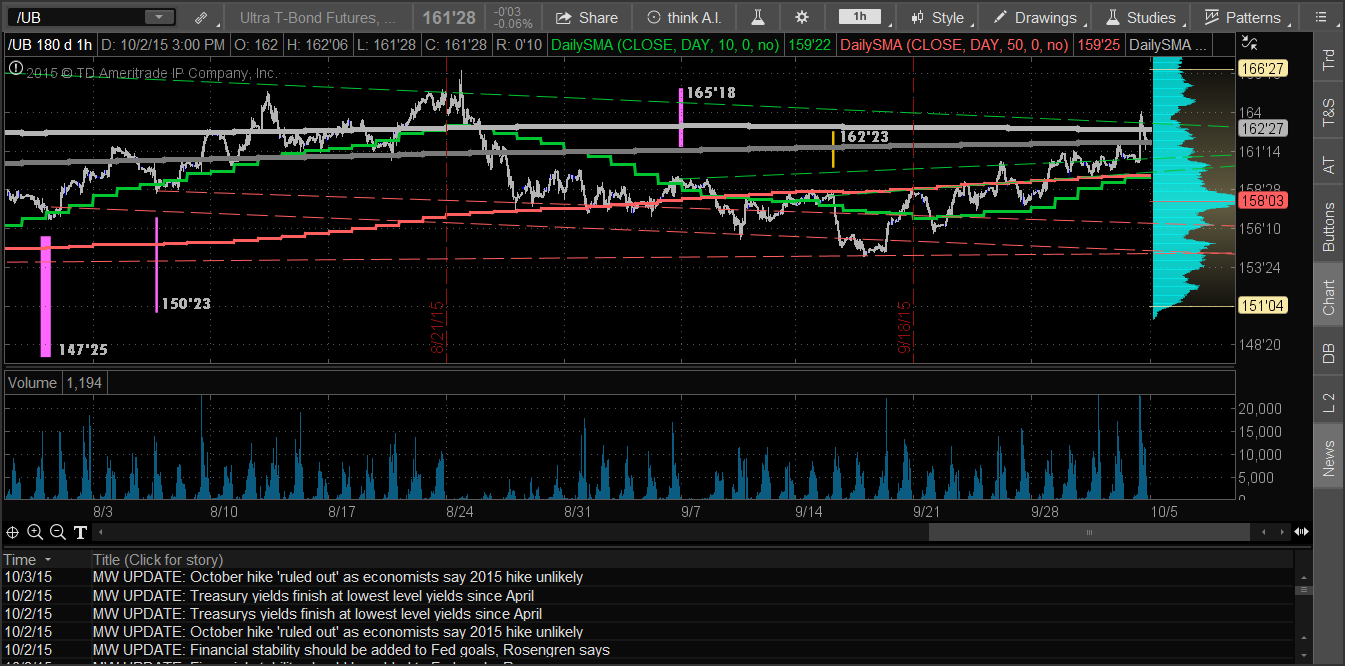This screenshot has width=1345, height=666.
Task: Switch to the T&S side tab
Action: (x=1328, y=111)
